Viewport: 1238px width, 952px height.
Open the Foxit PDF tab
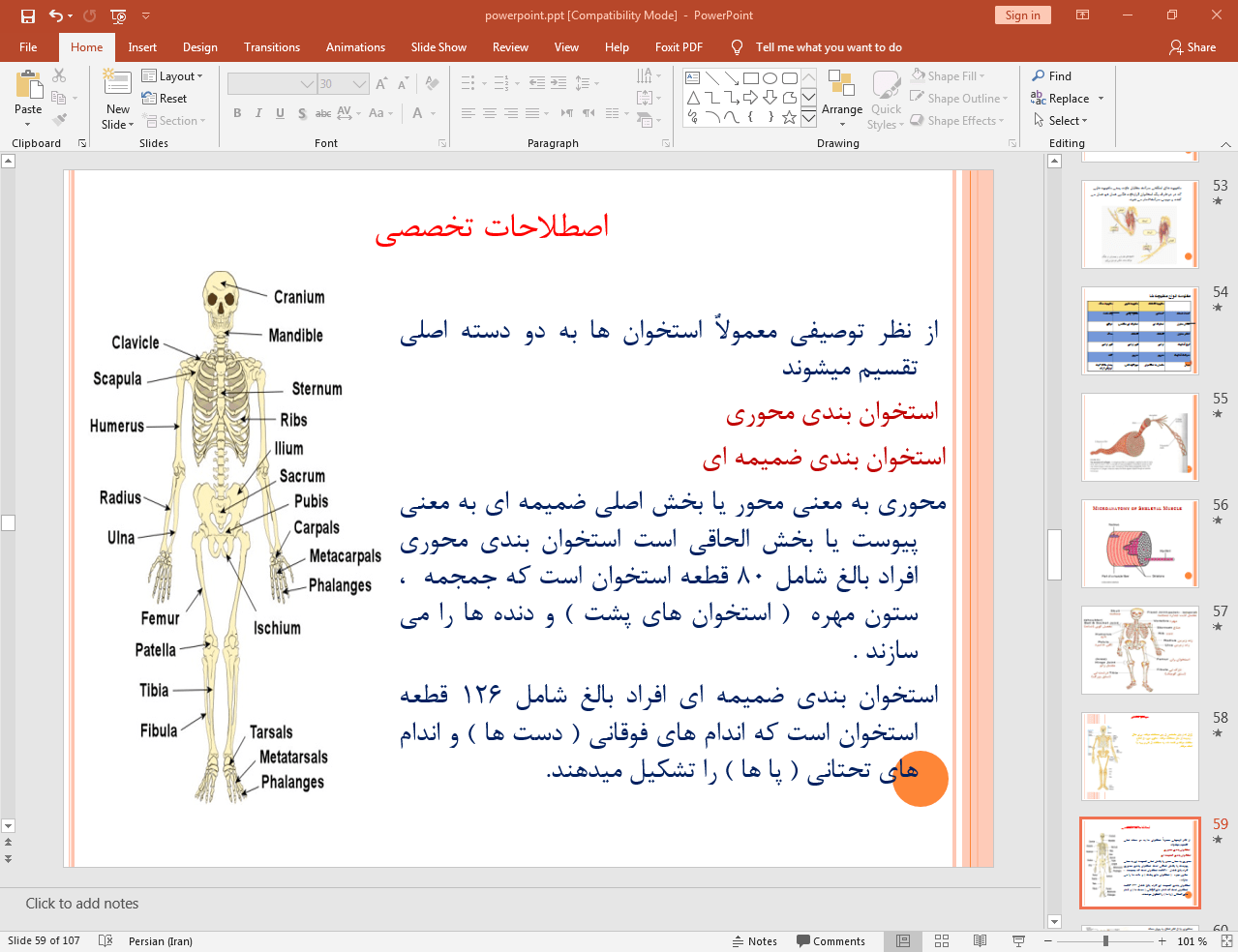tap(679, 47)
